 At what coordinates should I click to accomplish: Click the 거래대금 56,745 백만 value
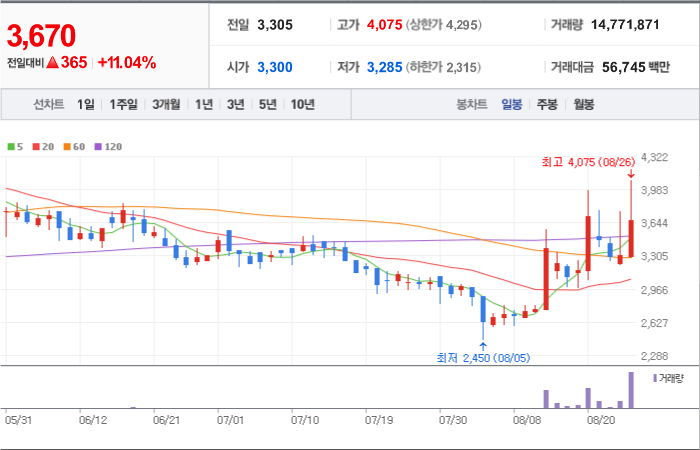coord(636,67)
